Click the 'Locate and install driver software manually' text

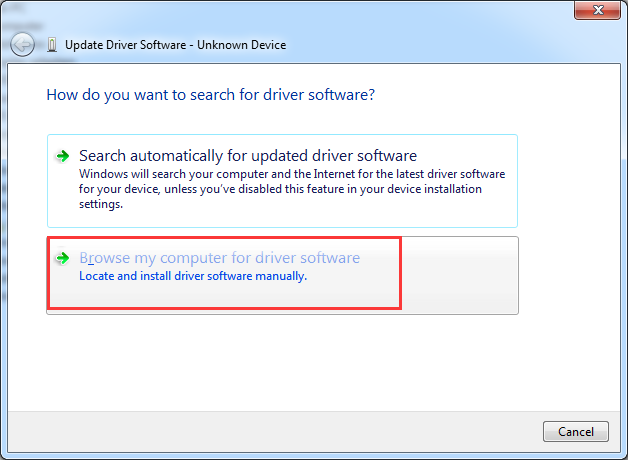coord(192,276)
